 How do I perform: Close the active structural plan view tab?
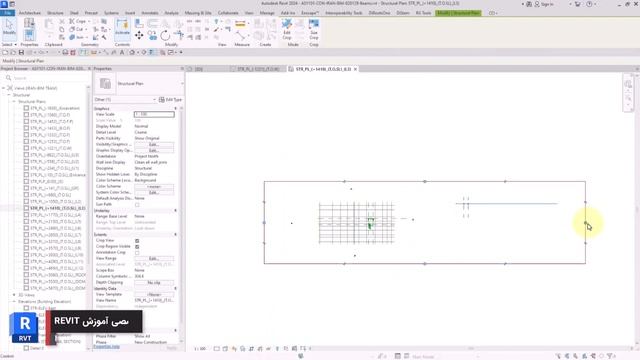356,69
